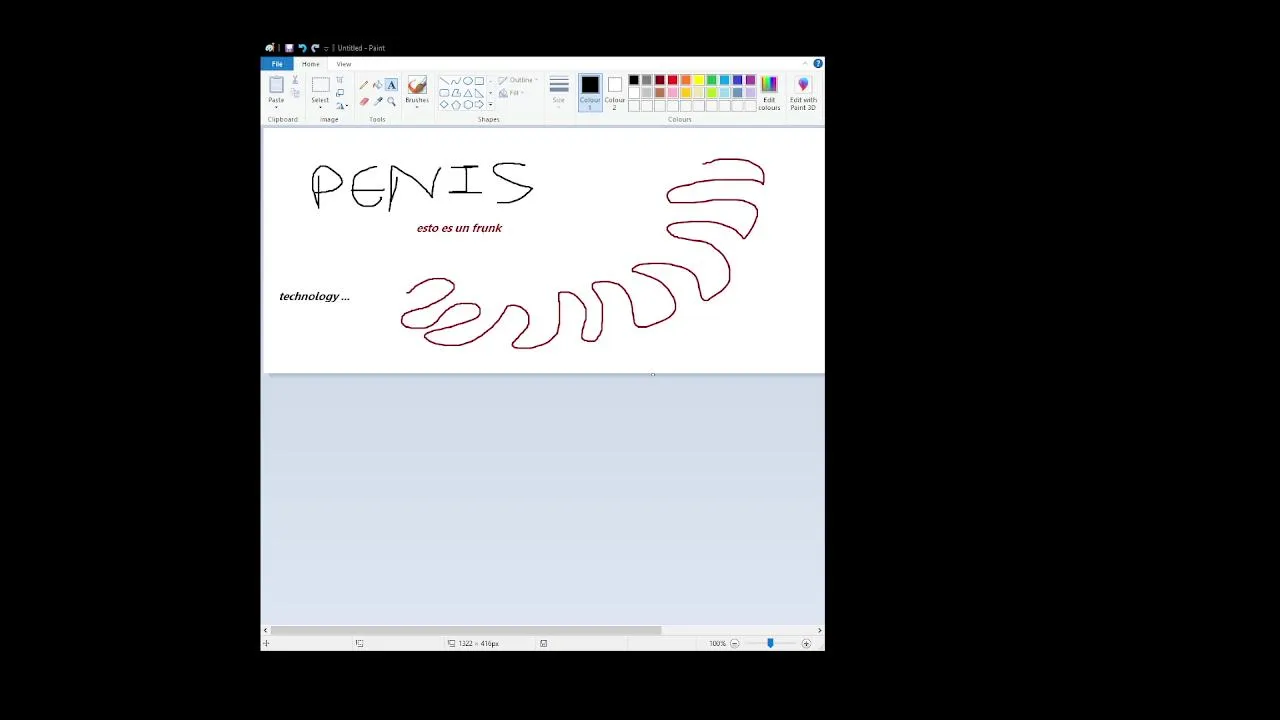Activate Colour 2 selector
This screenshot has height=720, width=1280.
tap(615, 92)
